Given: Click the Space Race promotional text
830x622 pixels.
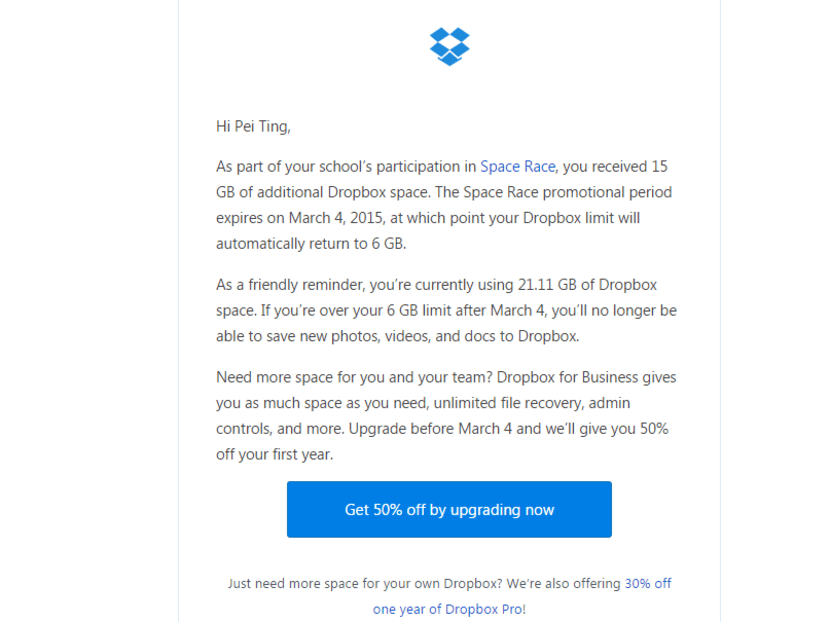Looking at the screenshot, I should 517,166.
